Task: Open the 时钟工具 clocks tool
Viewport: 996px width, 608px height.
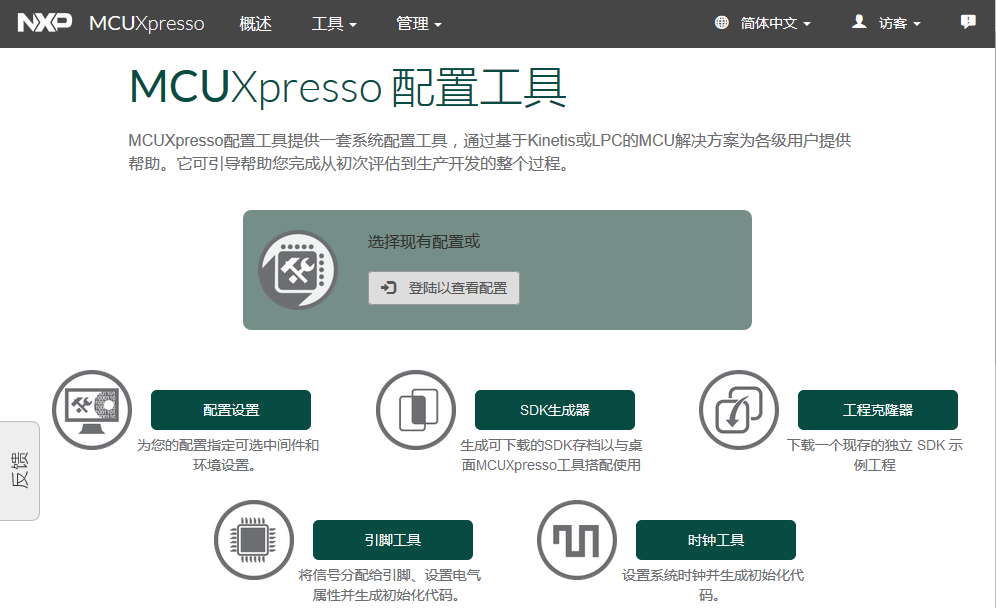Action: coord(716,540)
